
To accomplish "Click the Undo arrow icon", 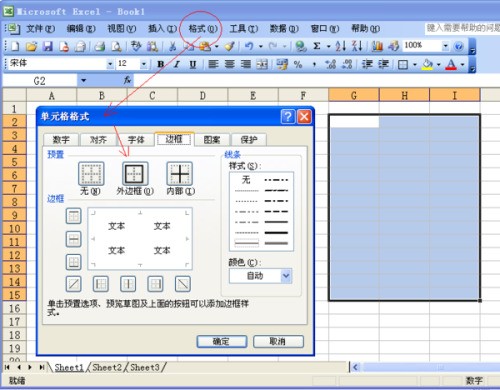I will point(249,46).
